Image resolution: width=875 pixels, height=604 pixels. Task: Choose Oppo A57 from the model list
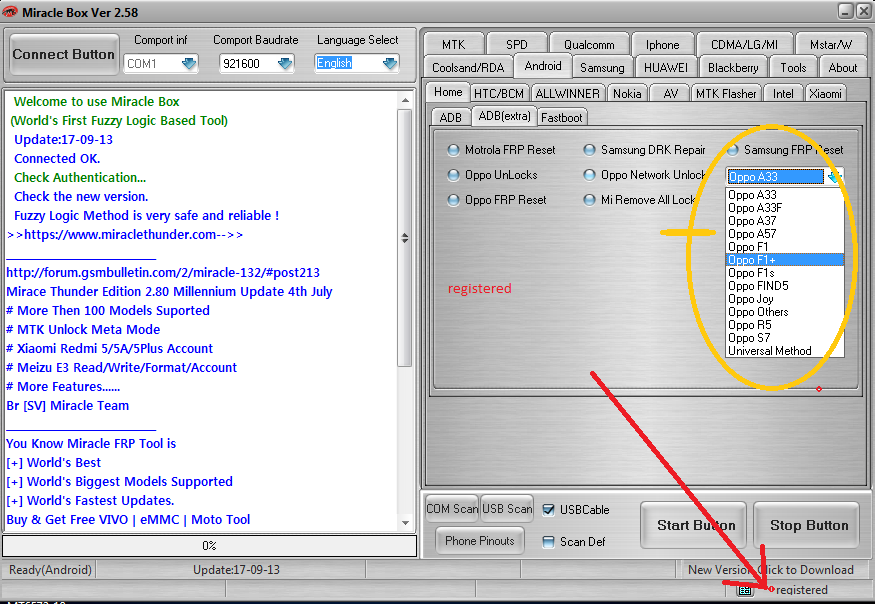(785, 234)
